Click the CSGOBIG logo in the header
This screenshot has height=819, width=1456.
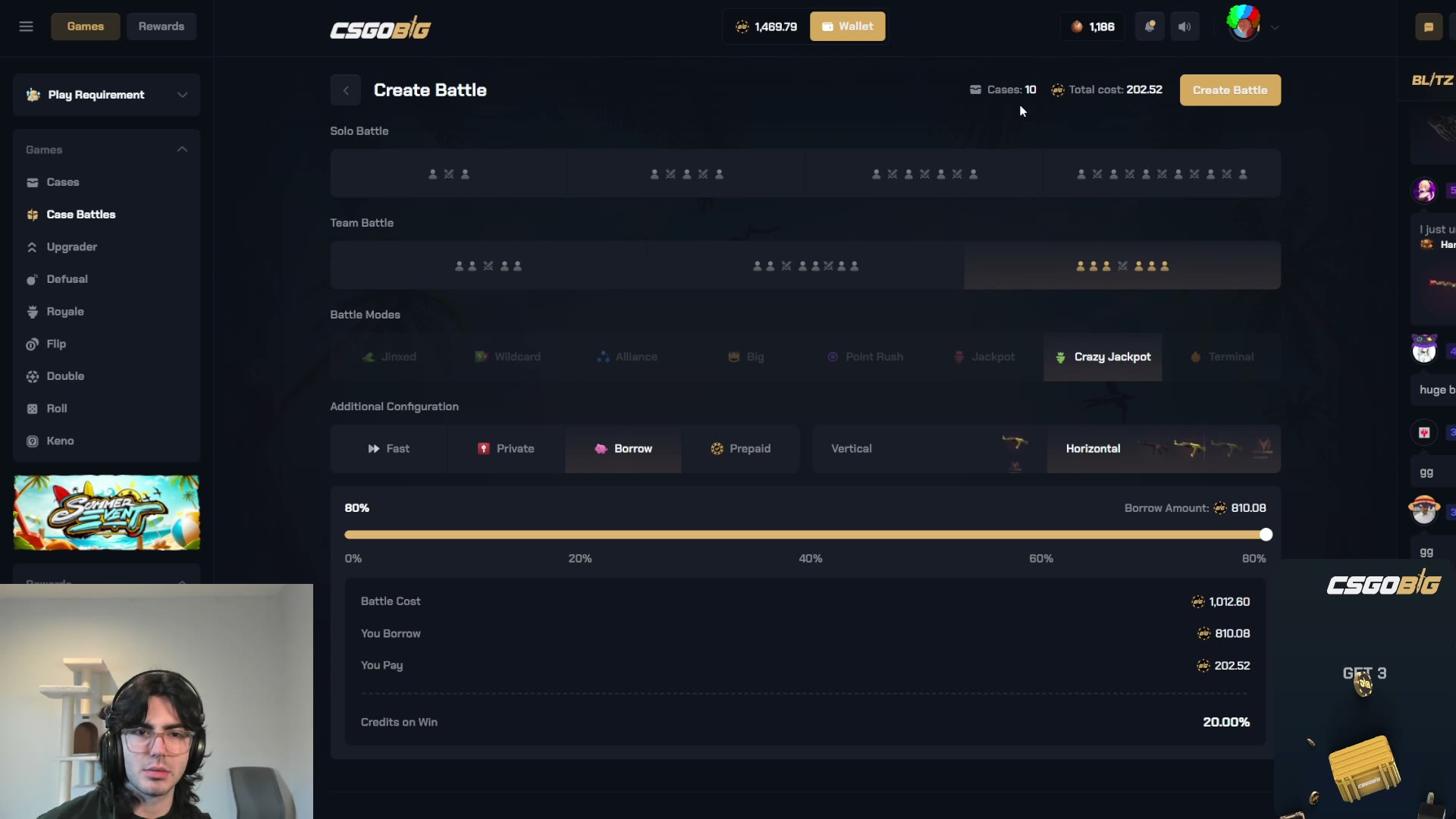point(380,29)
